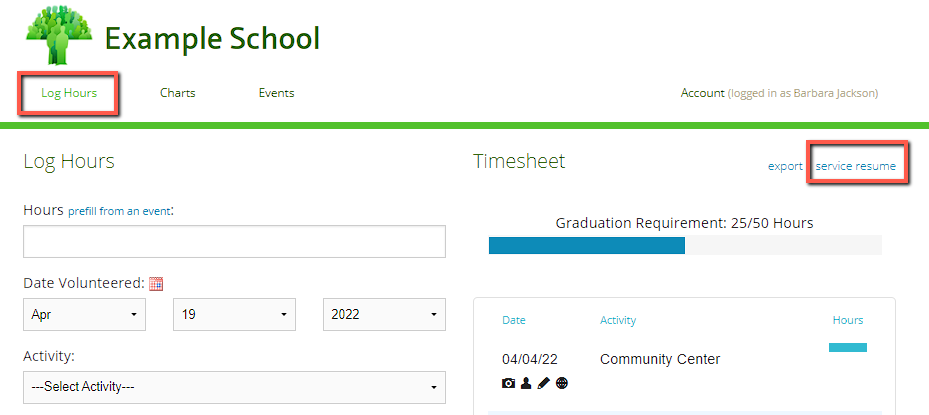This screenshot has width=929, height=415.
Task: Click the person icon under Community Center
Action: (526, 384)
